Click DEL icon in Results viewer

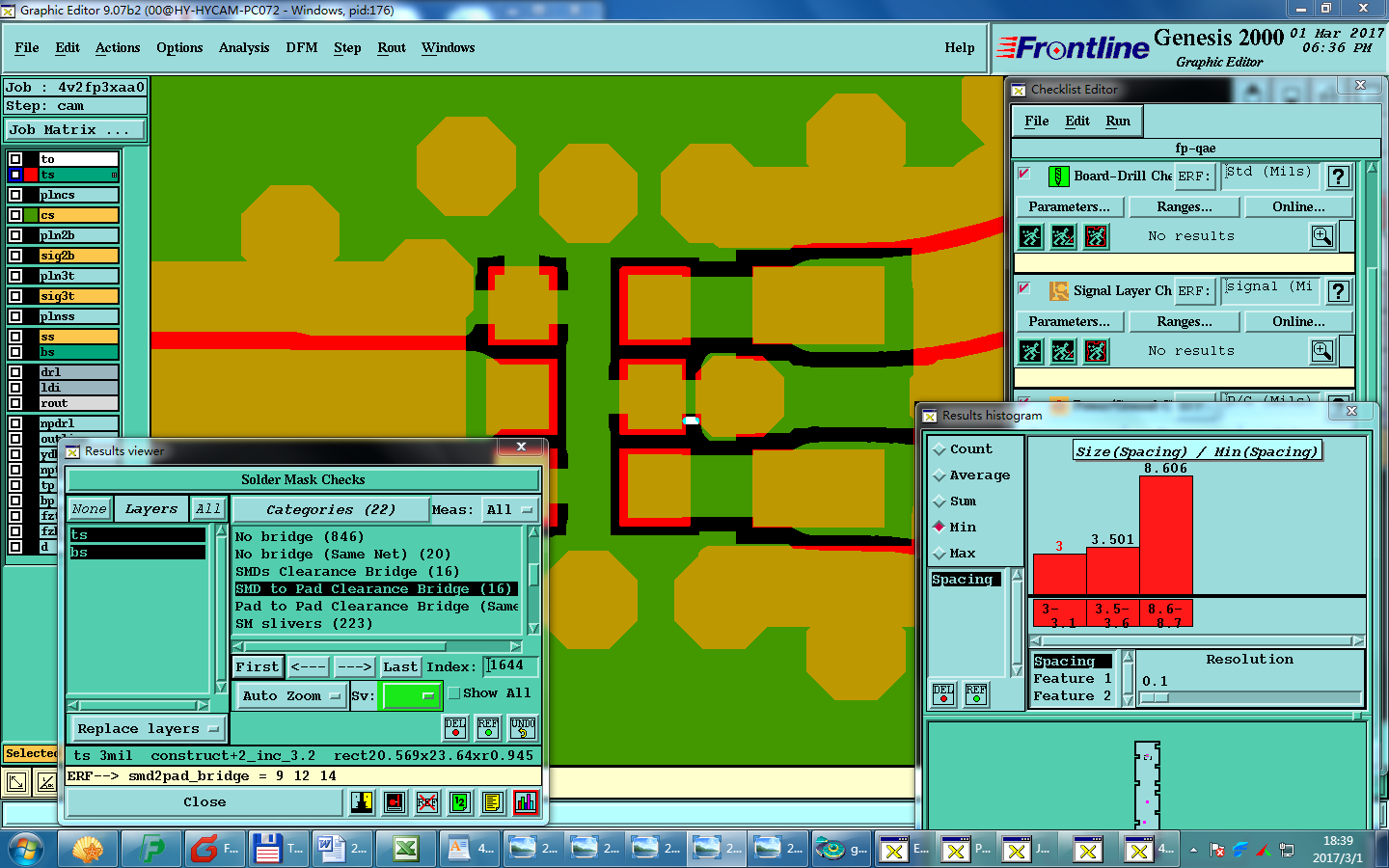pos(455,727)
